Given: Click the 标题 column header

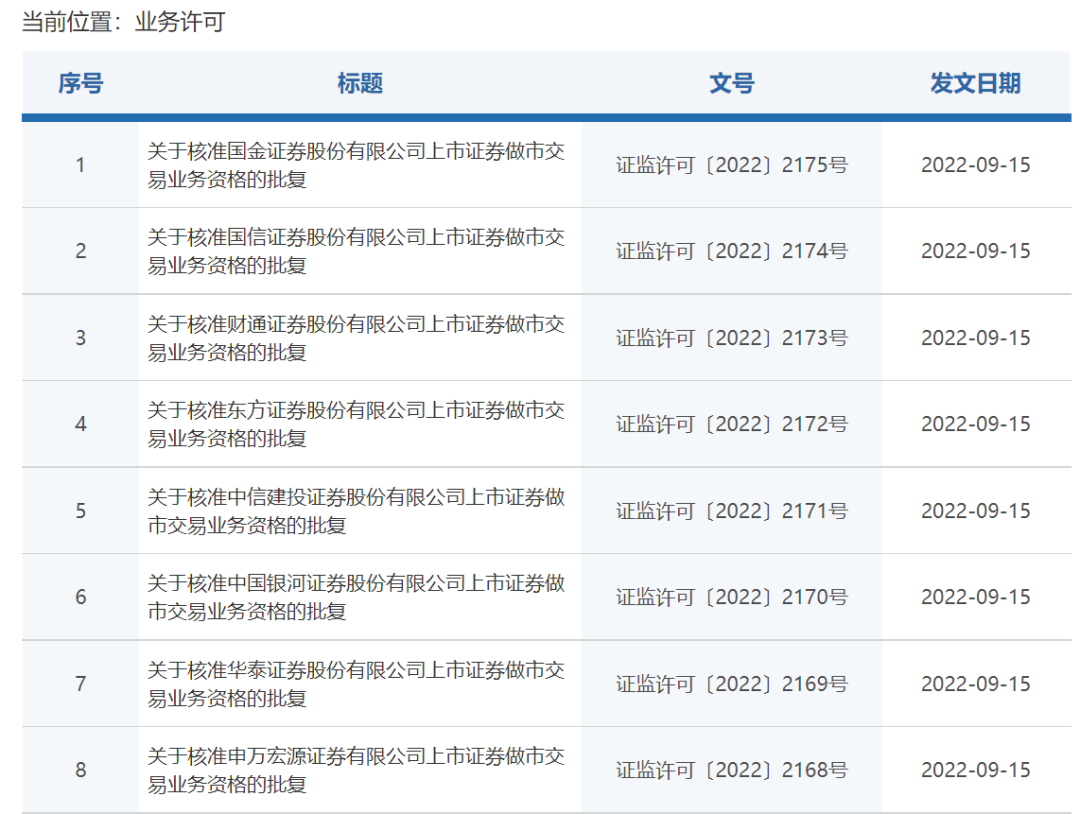Looking at the screenshot, I should [360, 83].
